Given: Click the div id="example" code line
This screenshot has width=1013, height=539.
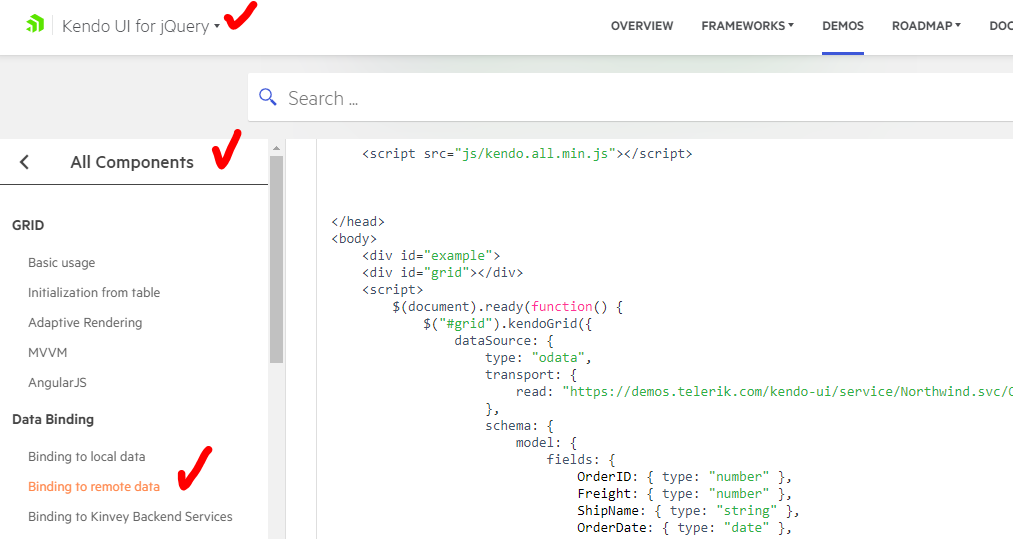Looking at the screenshot, I should point(431,256).
